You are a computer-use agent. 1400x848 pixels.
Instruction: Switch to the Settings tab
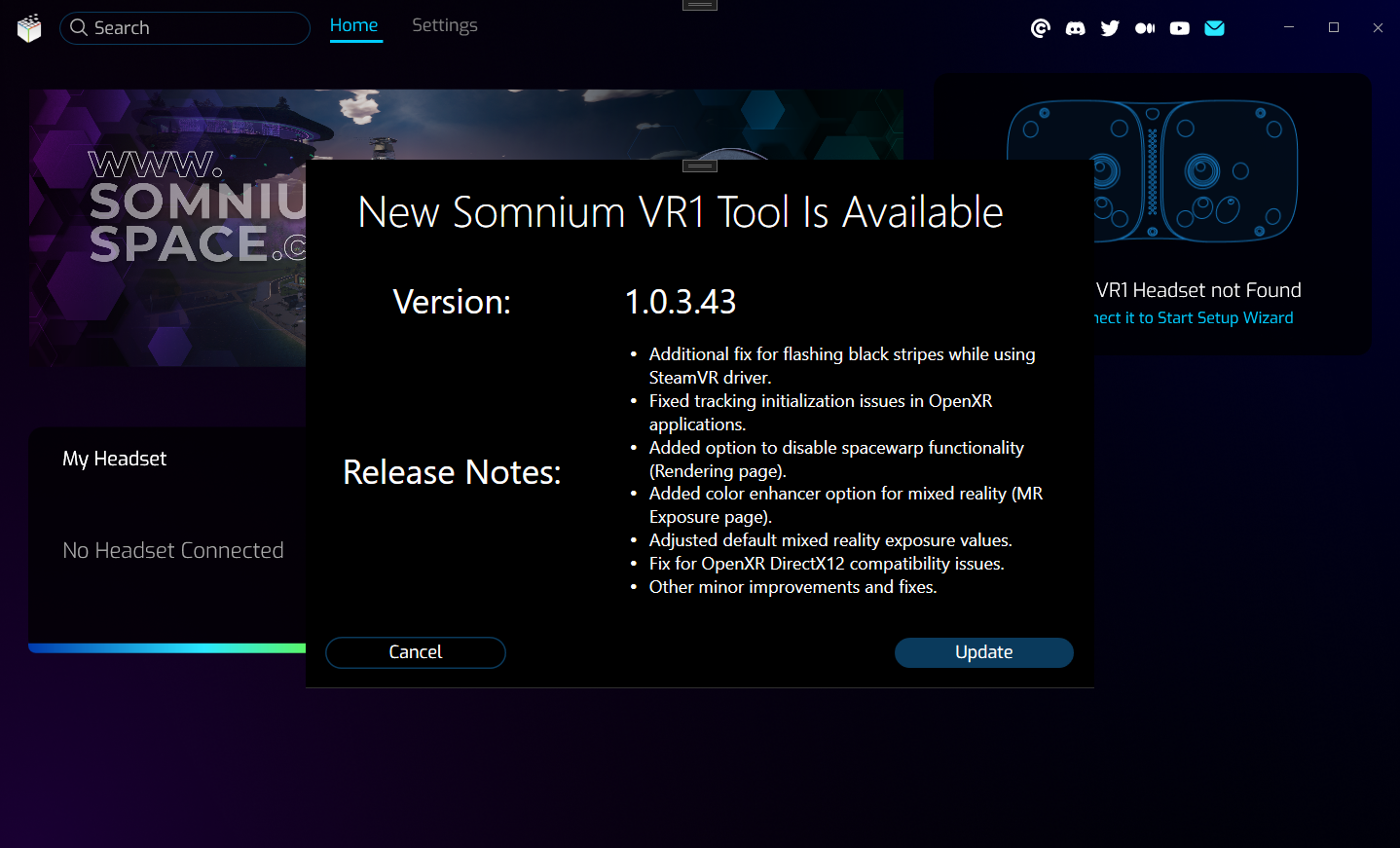[445, 25]
